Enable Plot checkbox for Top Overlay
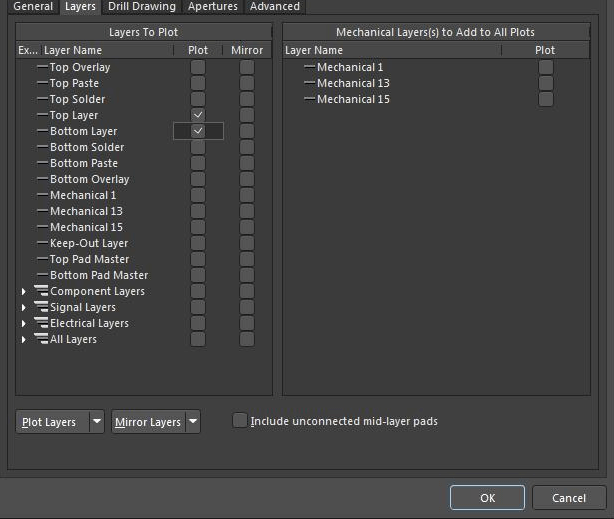This screenshot has width=614, height=519. (x=198, y=67)
